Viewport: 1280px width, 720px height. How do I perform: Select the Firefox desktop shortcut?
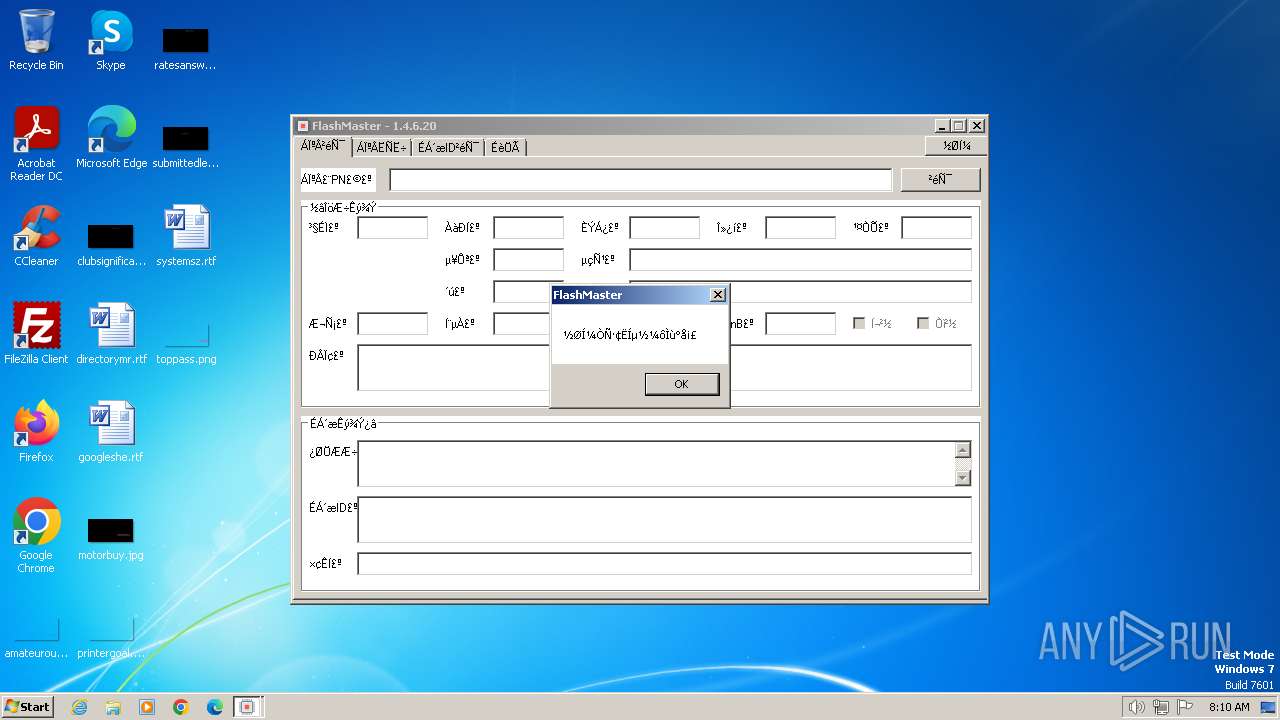click(36, 432)
